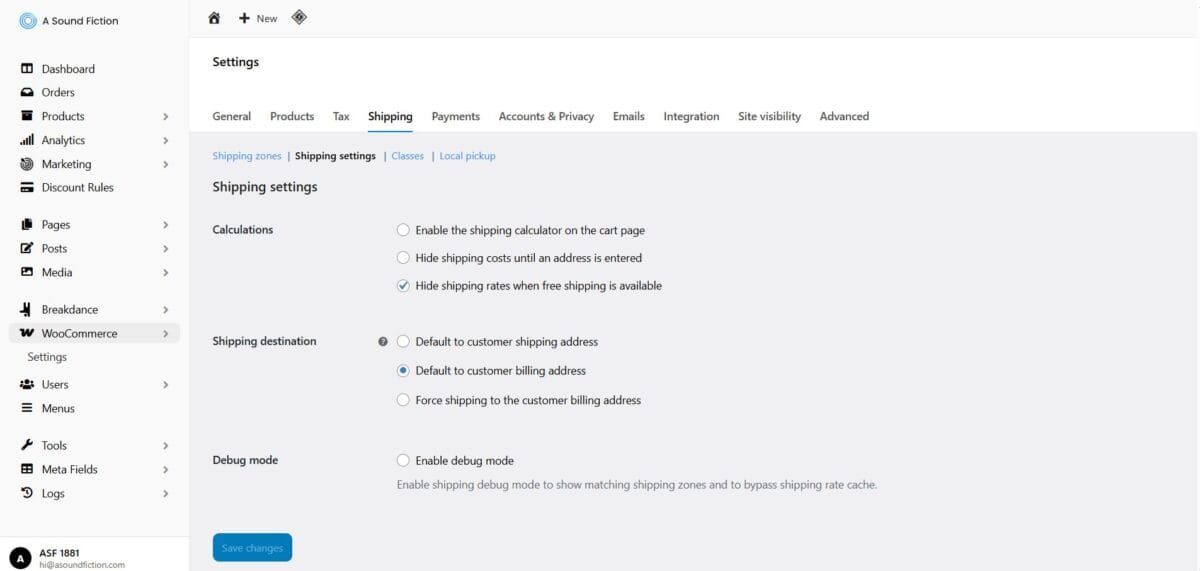
Task: Expand the Breakdance submenu chevron
Action: click(x=166, y=310)
